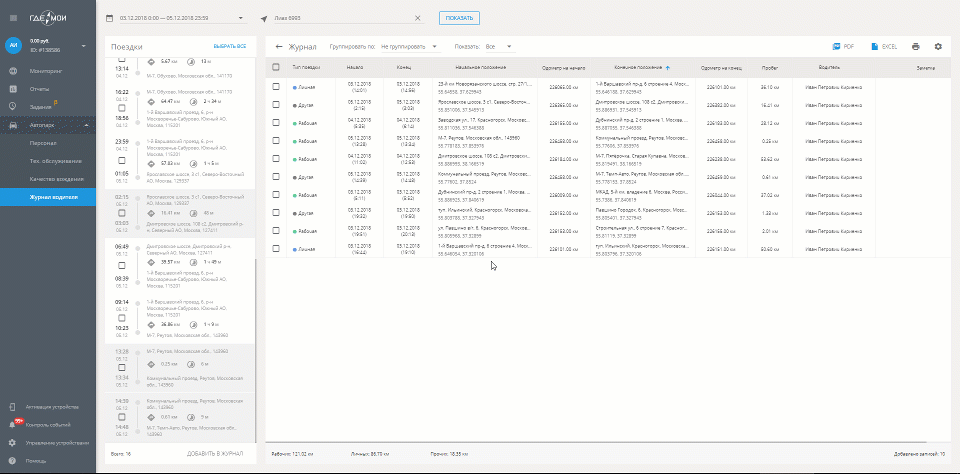Open Мониторинг in the sidebar
960x474 pixels.
click(x=48, y=71)
